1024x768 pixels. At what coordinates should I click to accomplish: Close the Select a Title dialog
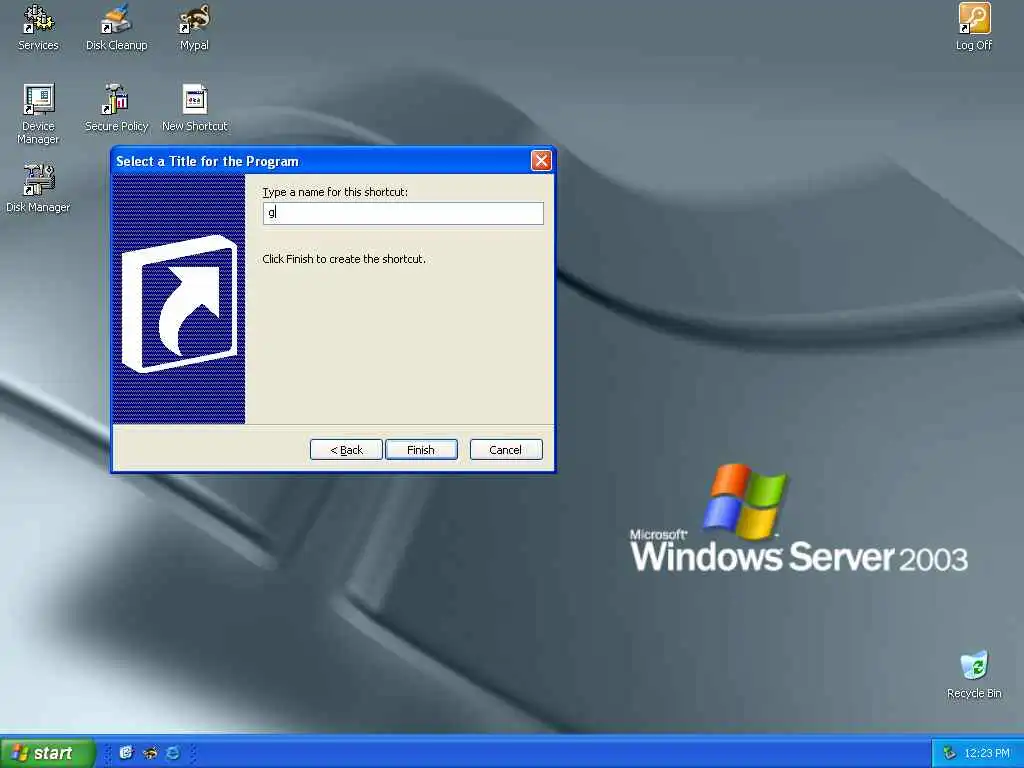pos(541,161)
